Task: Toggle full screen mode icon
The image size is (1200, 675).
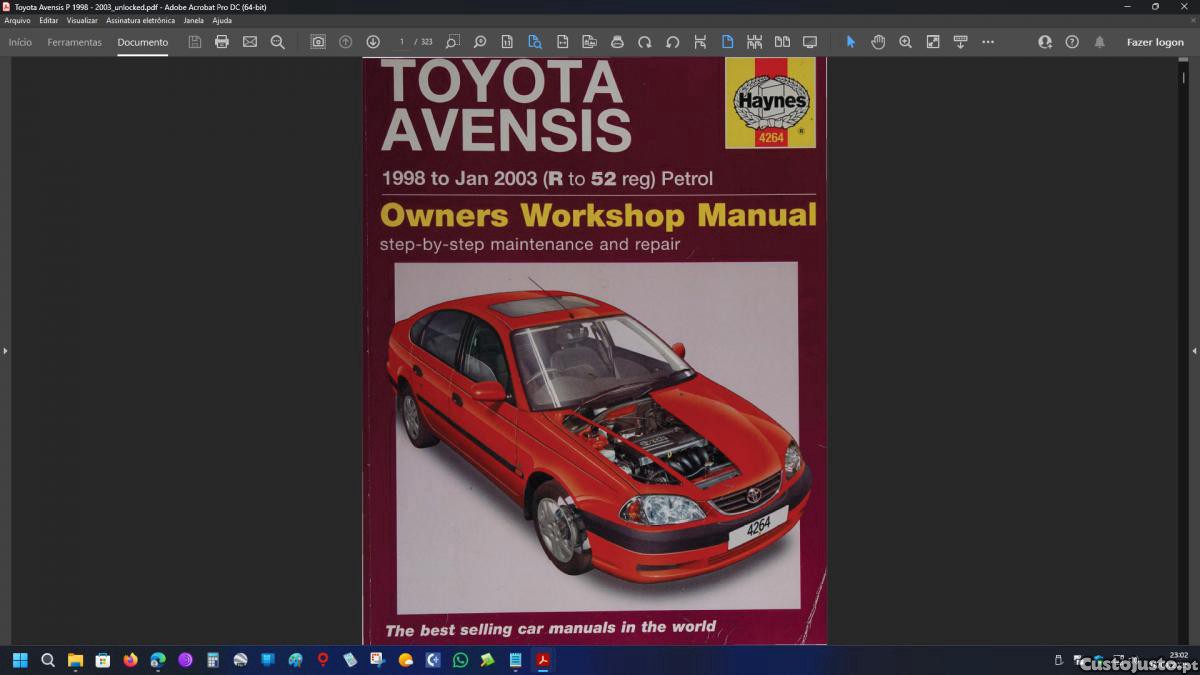Action: (810, 42)
